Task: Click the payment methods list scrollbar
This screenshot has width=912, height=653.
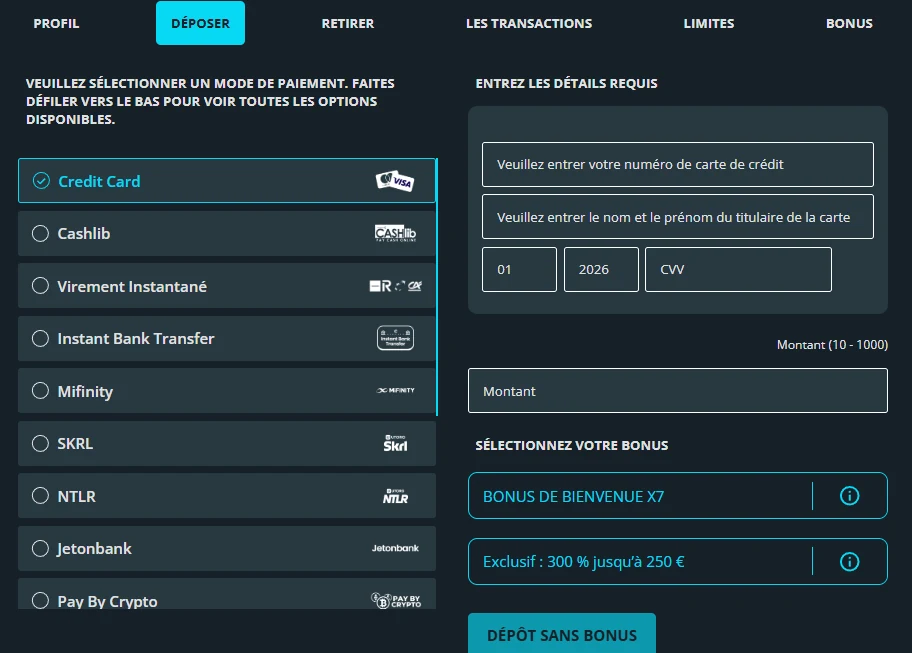Action: tap(437, 287)
